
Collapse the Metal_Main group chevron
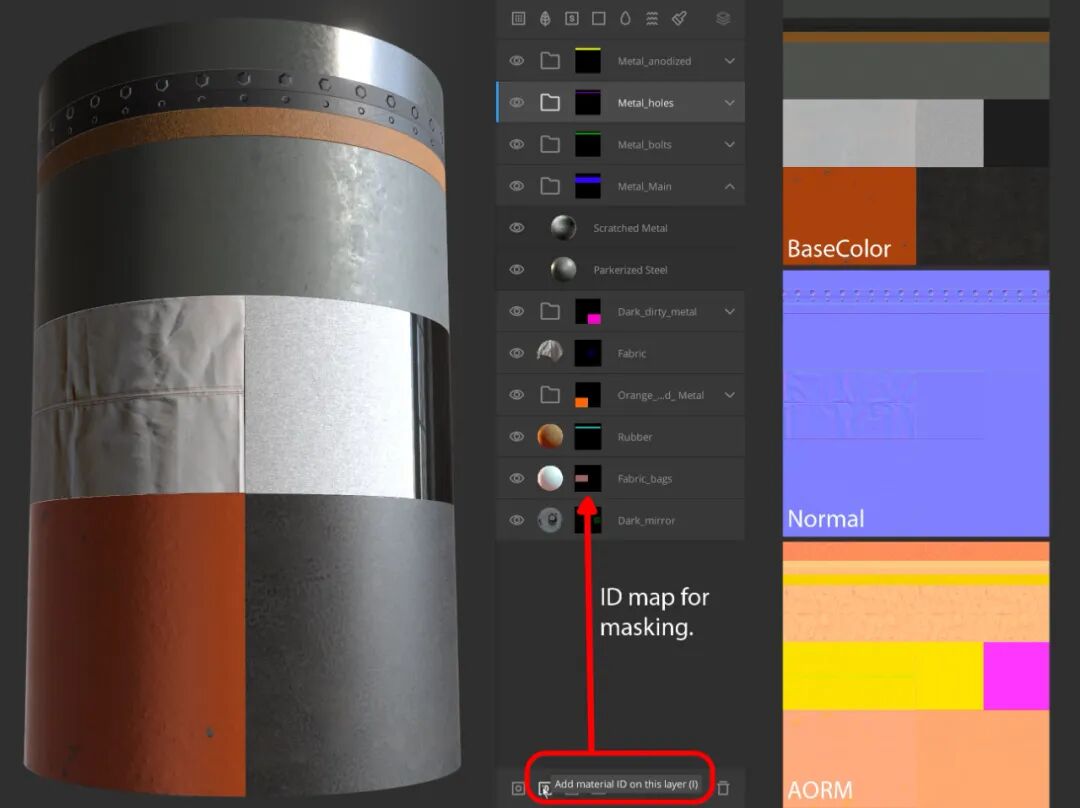pyautogui.click(x=729, y=186)
